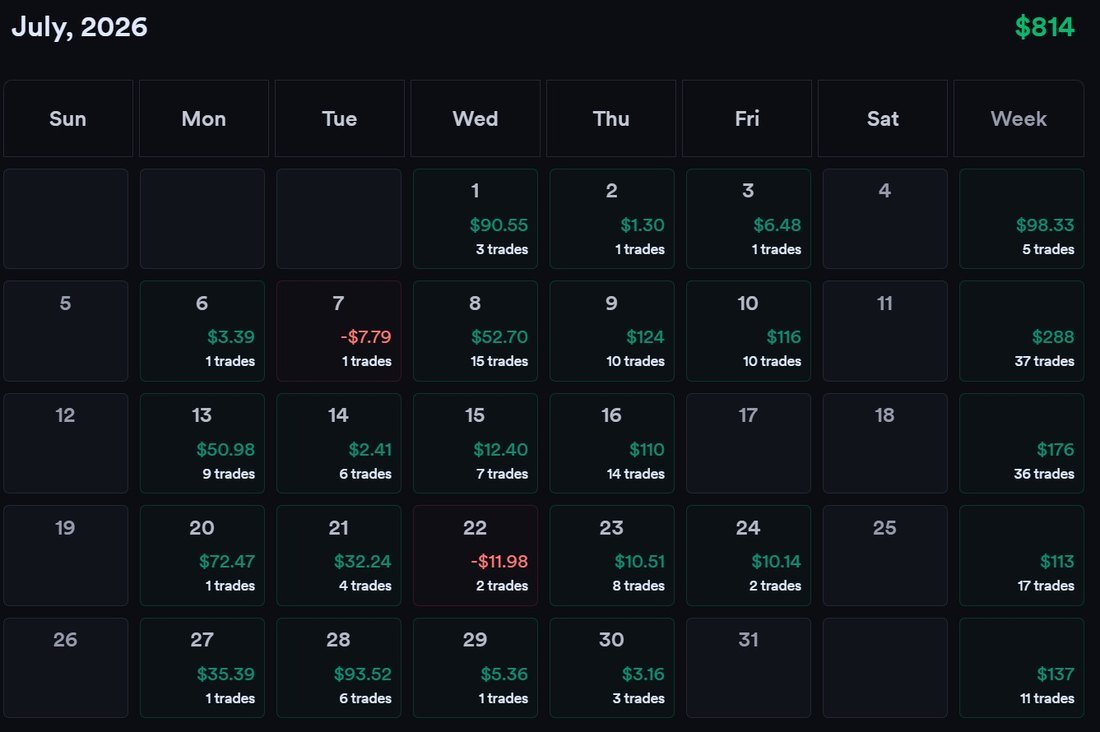View July 9 showing $124 profit
This screenshot has width=1100, height=732.
612,331
